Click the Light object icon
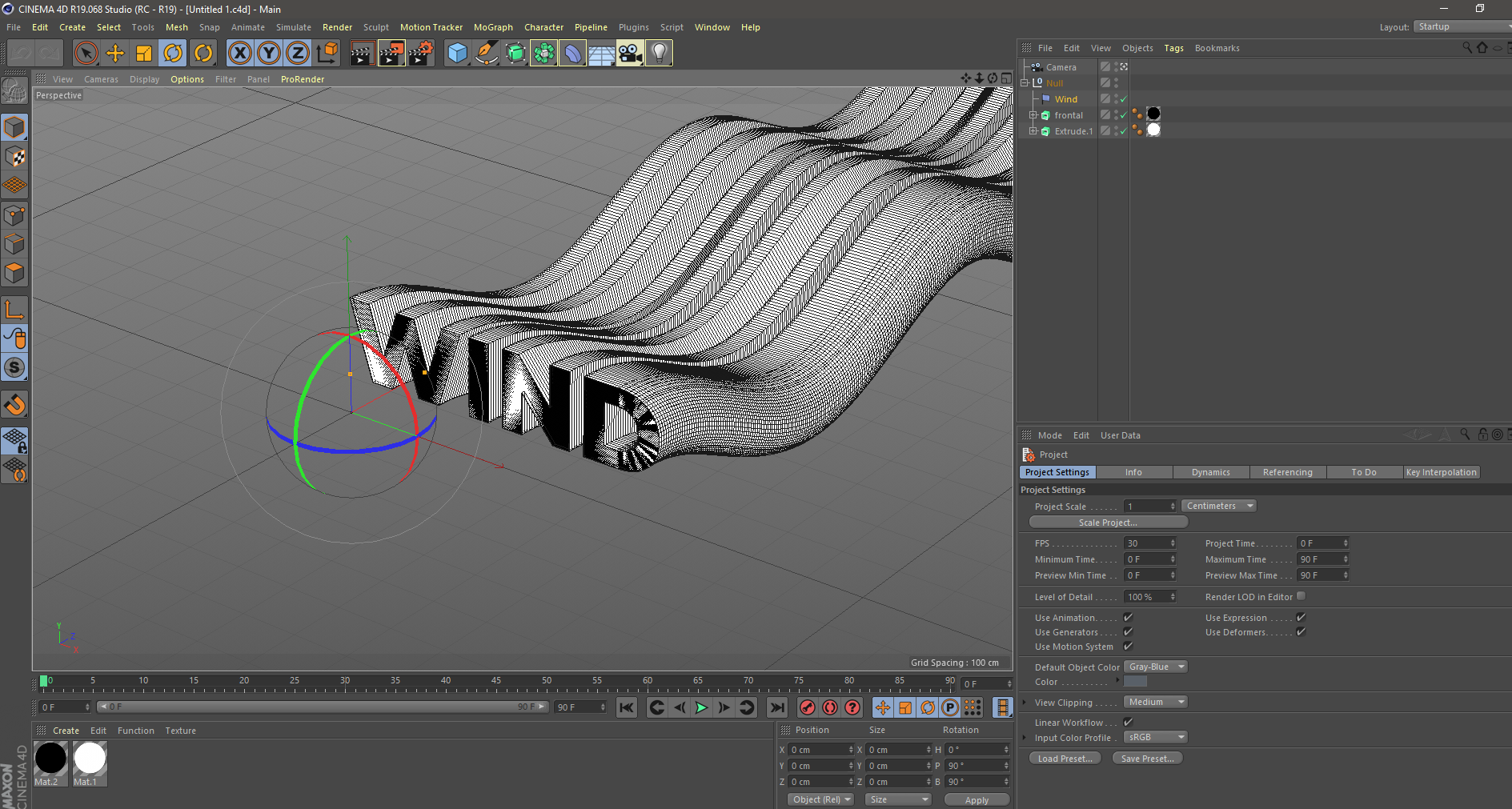This screenshot has height=809, width=1512. point(659,54)
